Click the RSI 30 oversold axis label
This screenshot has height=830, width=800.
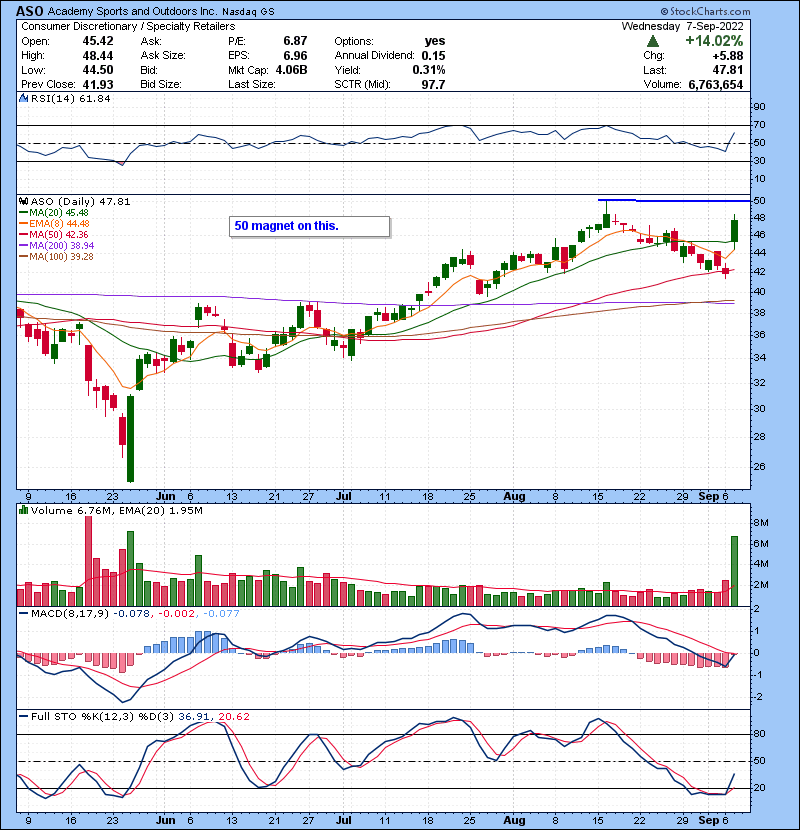[759, 161]
